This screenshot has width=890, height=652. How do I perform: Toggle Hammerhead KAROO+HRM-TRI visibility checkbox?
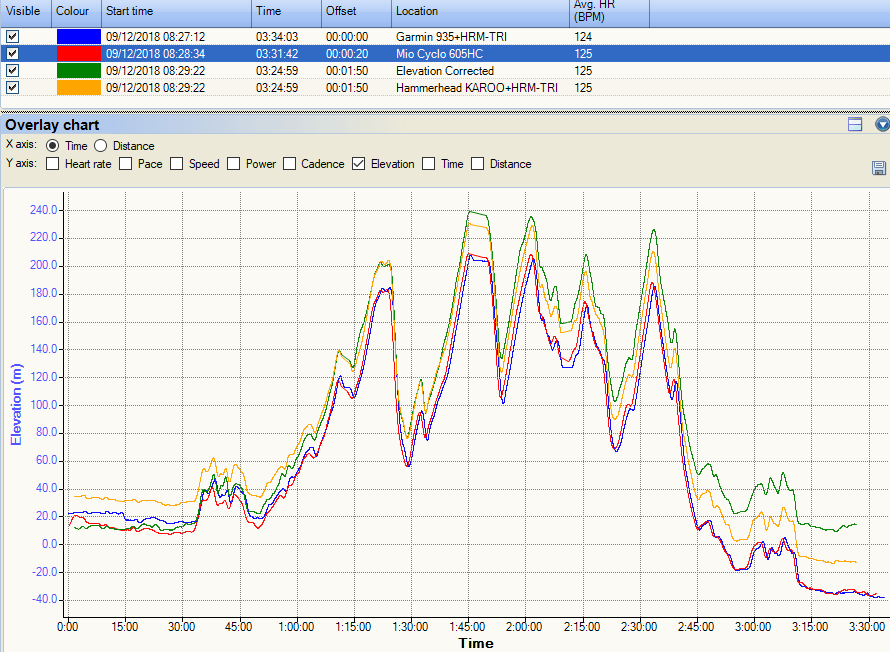point(12,88)
